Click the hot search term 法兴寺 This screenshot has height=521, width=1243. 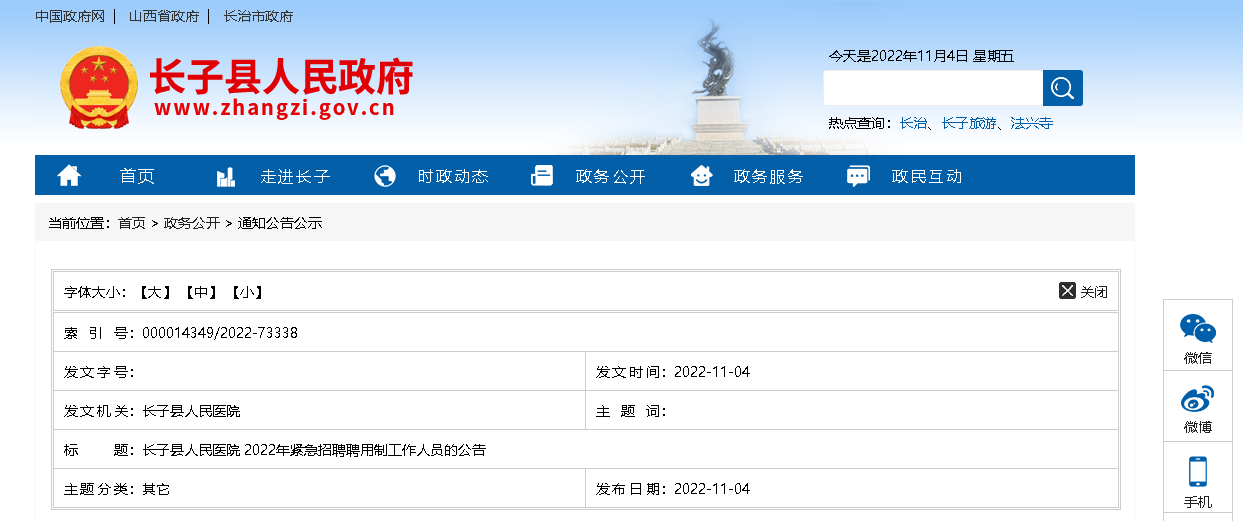click(x=1032, y=123)
